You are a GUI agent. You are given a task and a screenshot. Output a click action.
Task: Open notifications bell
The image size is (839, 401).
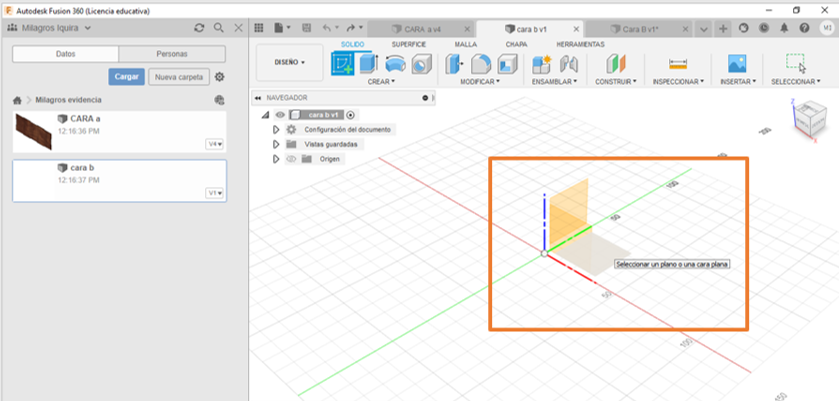(x=784, y=28)
